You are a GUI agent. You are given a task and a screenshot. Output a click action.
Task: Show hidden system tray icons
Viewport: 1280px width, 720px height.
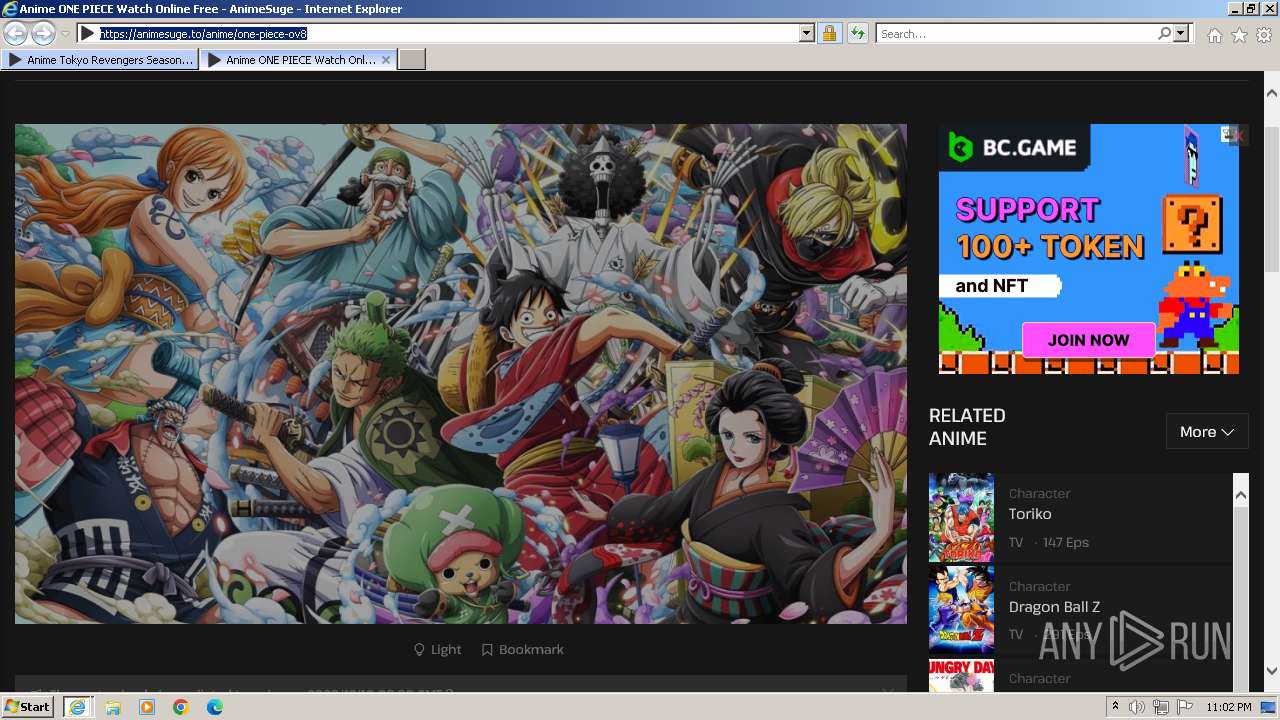pyautogui.click(x=1116, y=707)
